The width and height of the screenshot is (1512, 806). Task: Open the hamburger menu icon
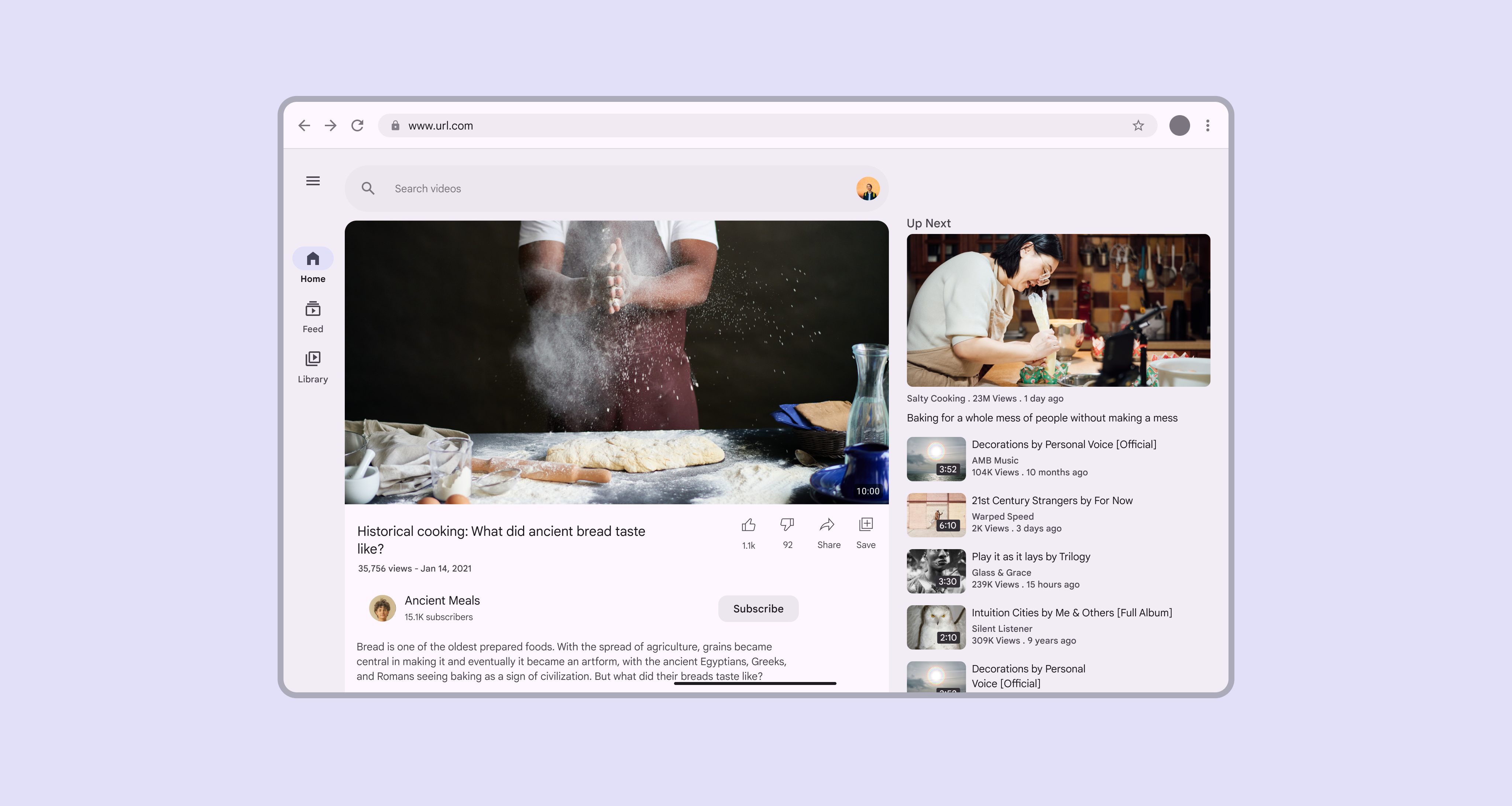tap(313, 181)
